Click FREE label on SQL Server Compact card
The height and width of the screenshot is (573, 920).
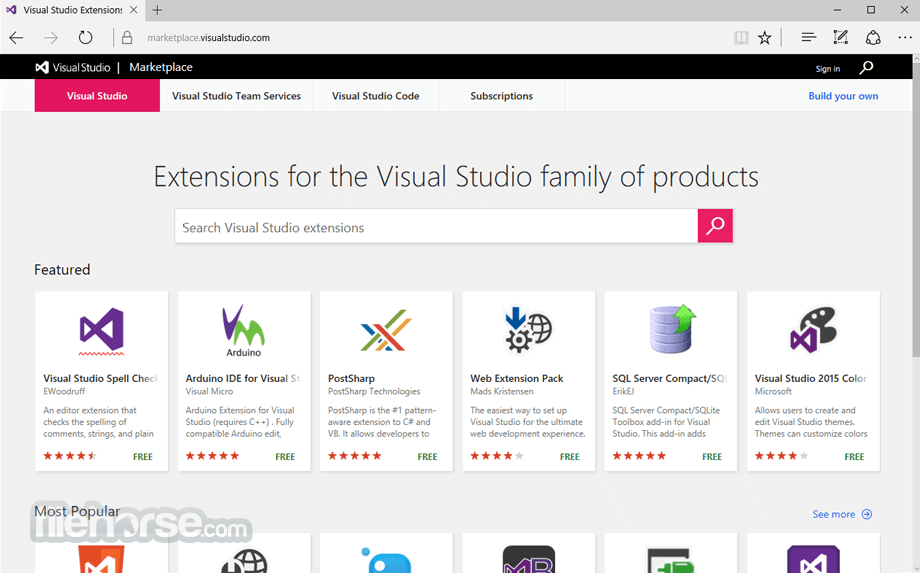[x=712, y=457]
